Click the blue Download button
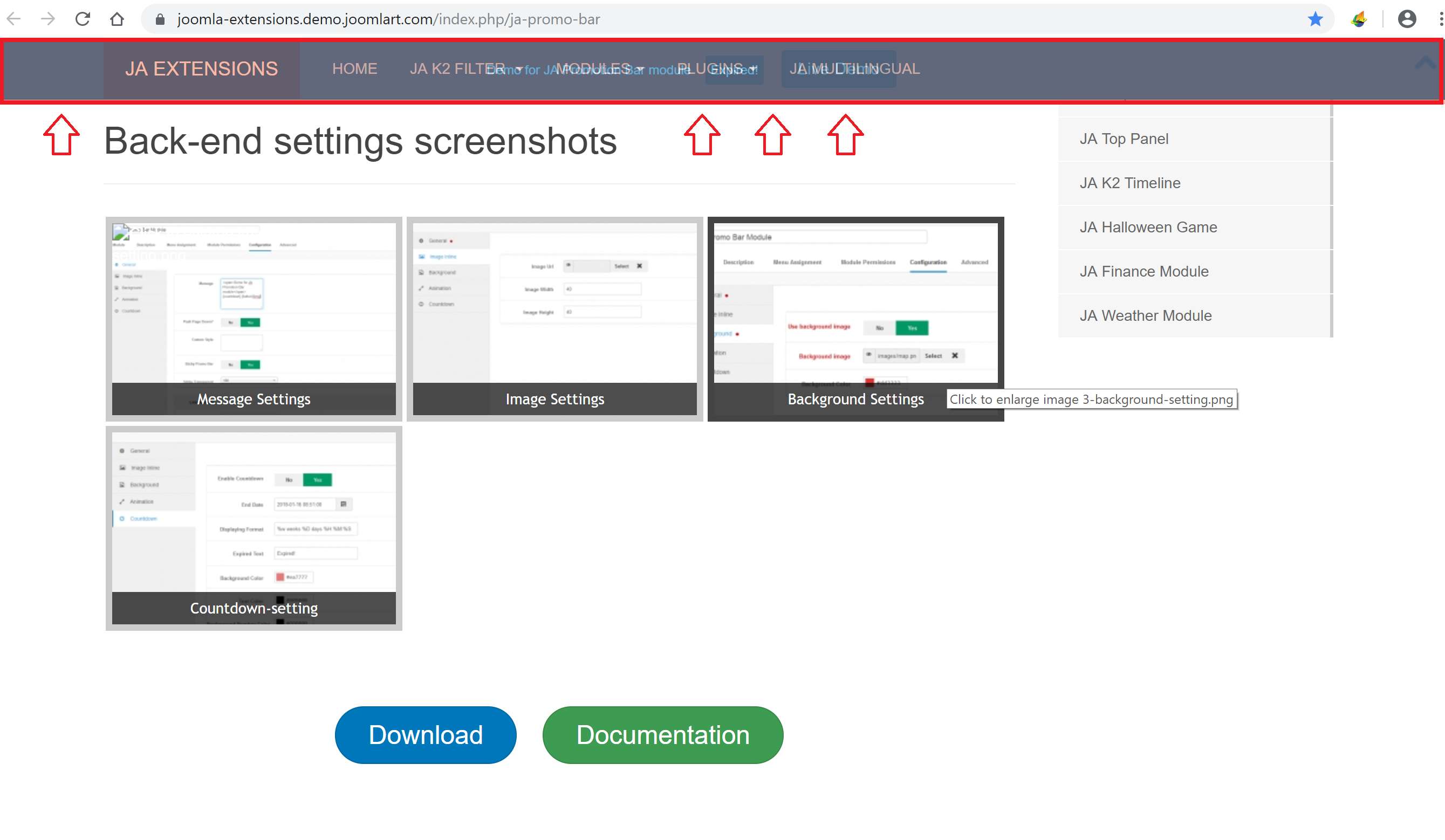Viewport: 1445px width, 840px height. click(x=426, y=734)
